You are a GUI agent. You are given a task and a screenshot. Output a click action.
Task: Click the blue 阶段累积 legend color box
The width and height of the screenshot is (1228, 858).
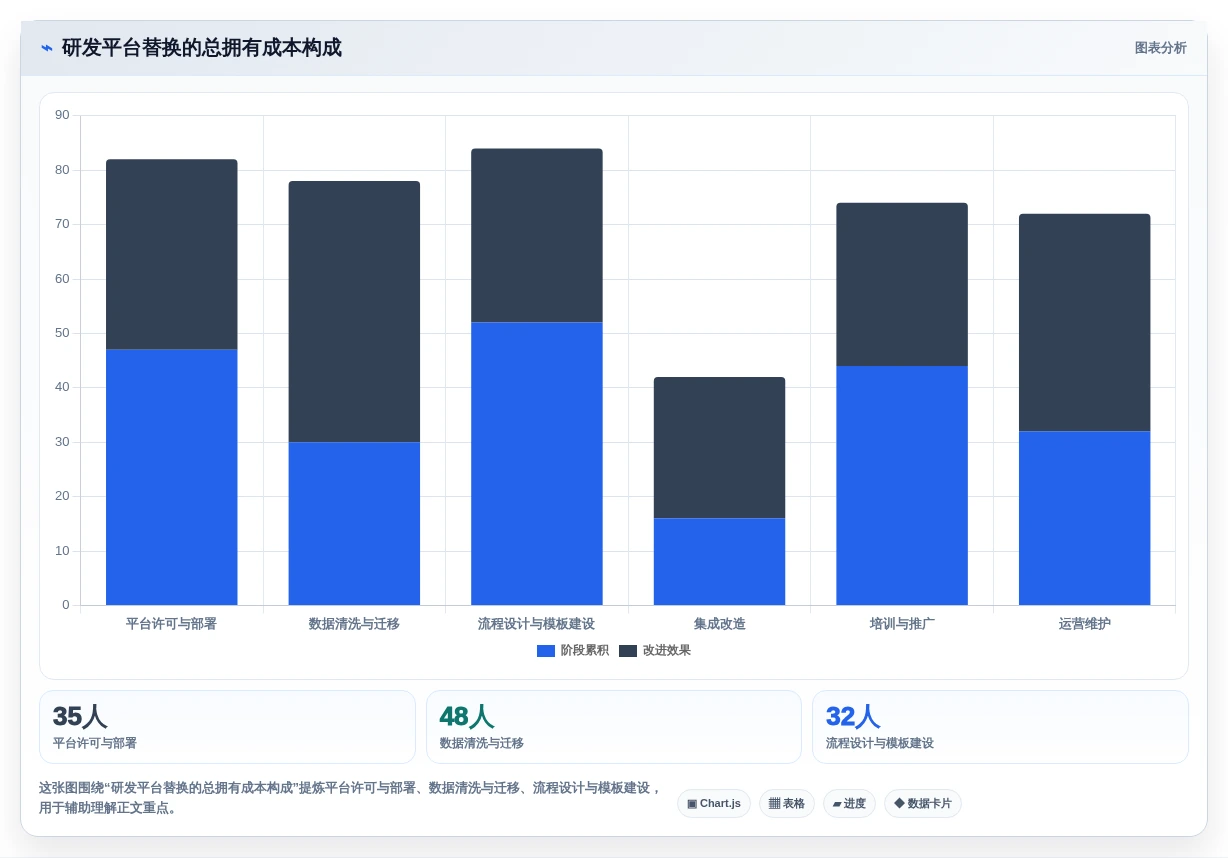coord(546,650)
